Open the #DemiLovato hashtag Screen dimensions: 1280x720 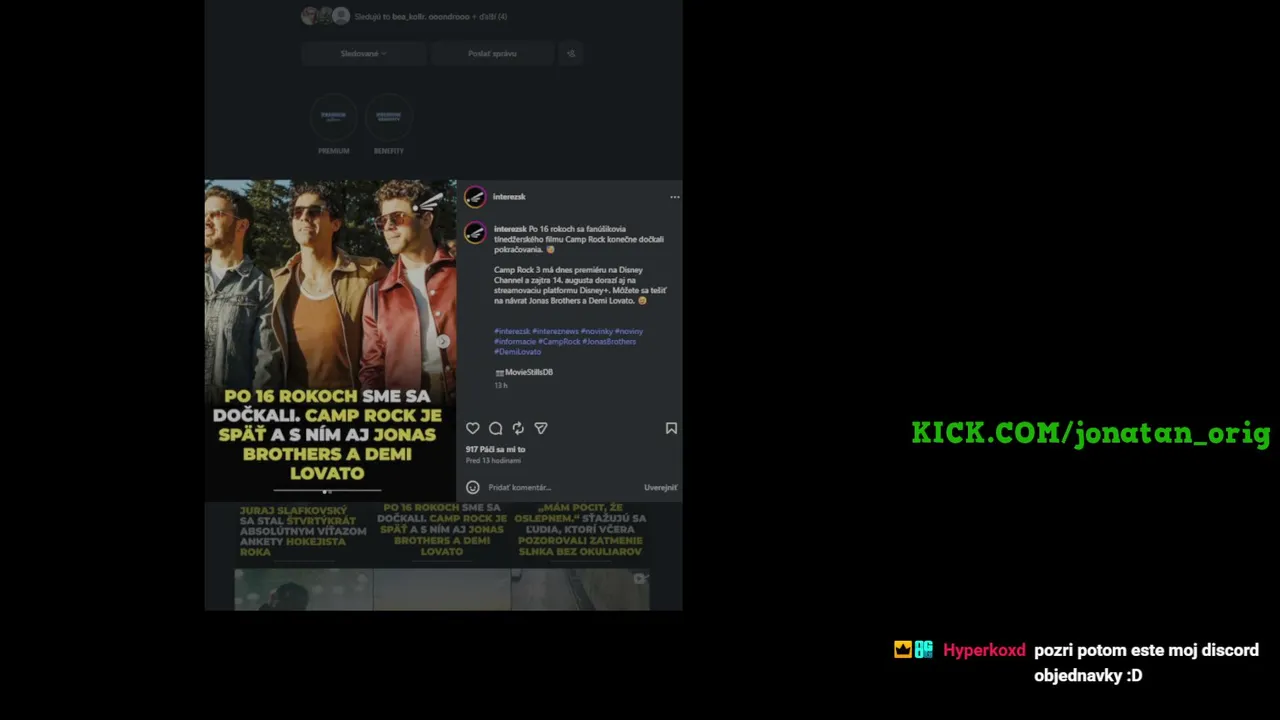(x=517, y=352)
